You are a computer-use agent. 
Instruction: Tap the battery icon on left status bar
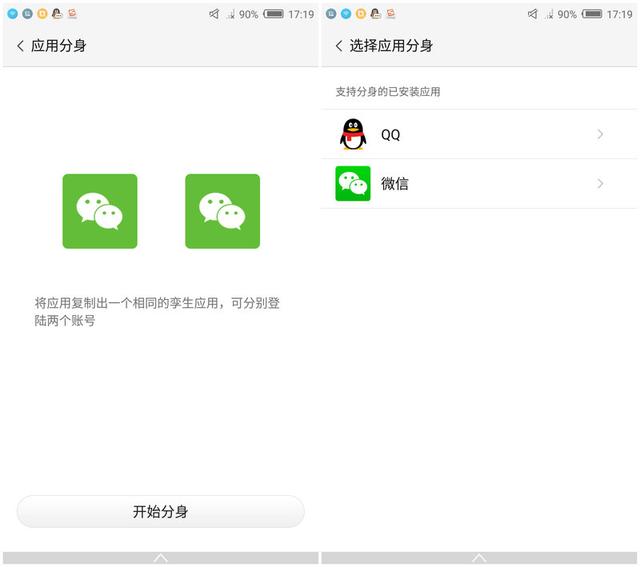(273, 14)
